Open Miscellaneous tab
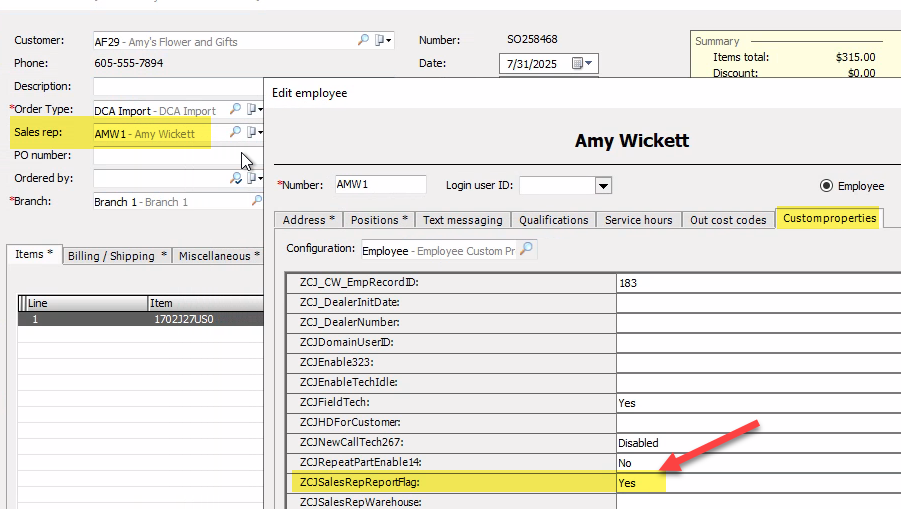The width and height of the screenshot is (901, 509). [219, 256]
